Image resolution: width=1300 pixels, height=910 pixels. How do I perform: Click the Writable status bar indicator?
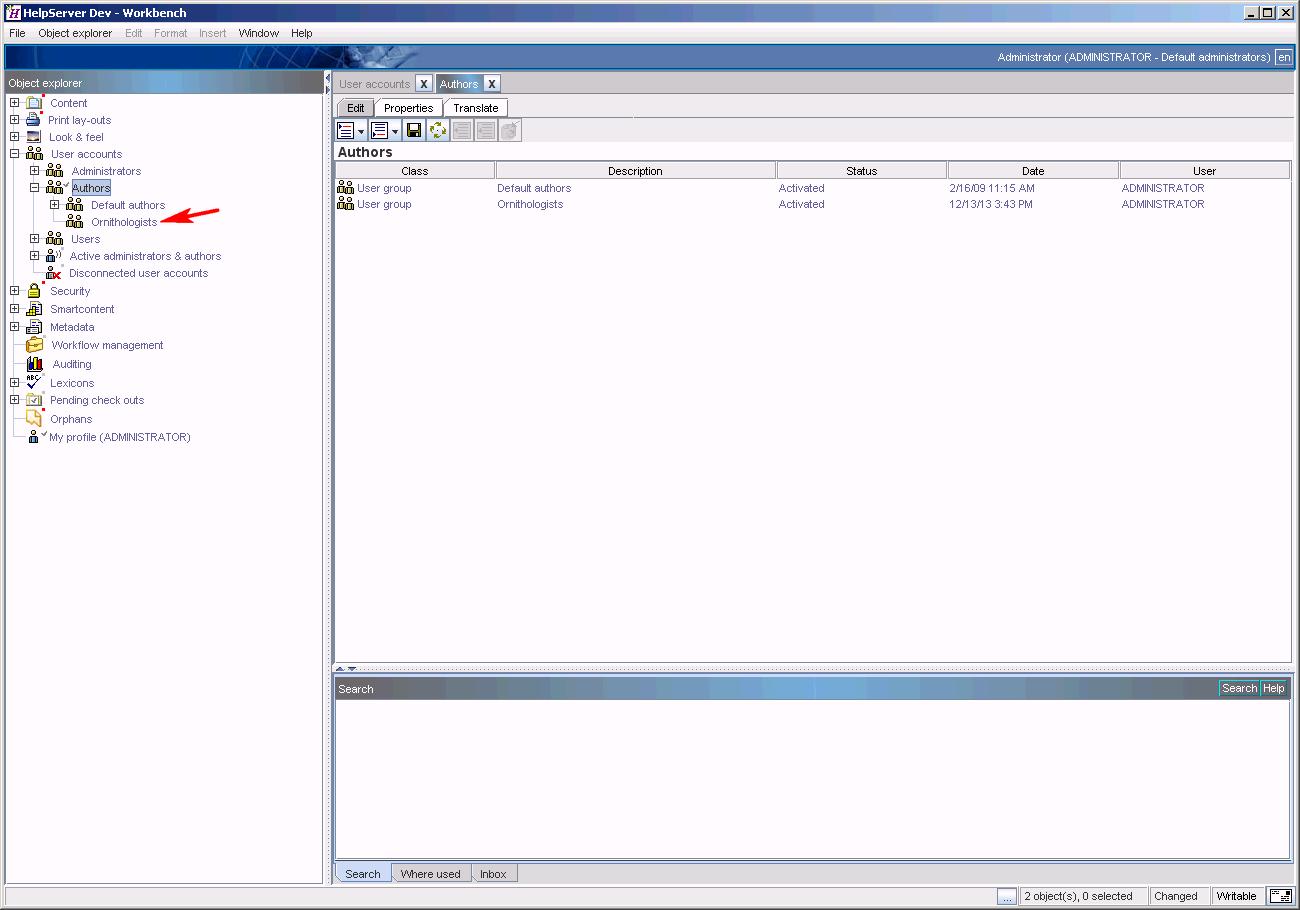tap(1236, 896)
